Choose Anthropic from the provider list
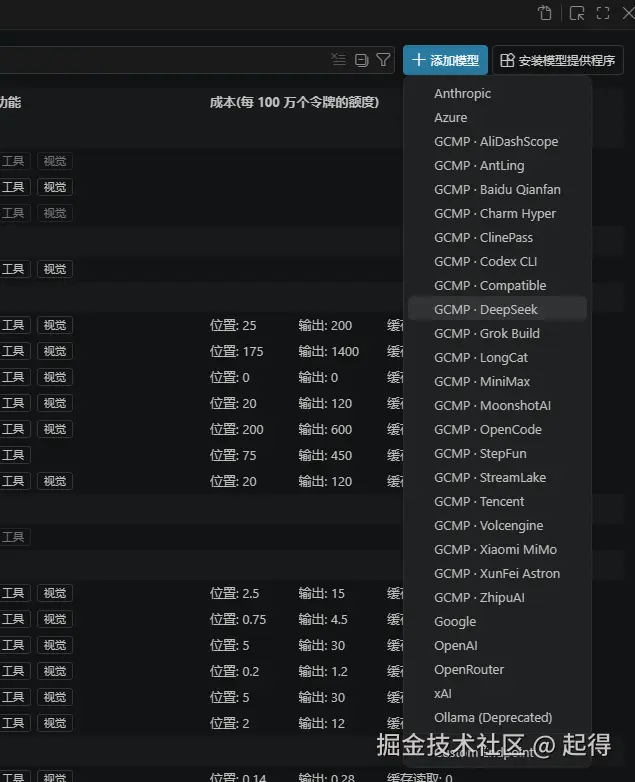Image resolution: width=635 pixels, height=782 pixels. (497, 94)
